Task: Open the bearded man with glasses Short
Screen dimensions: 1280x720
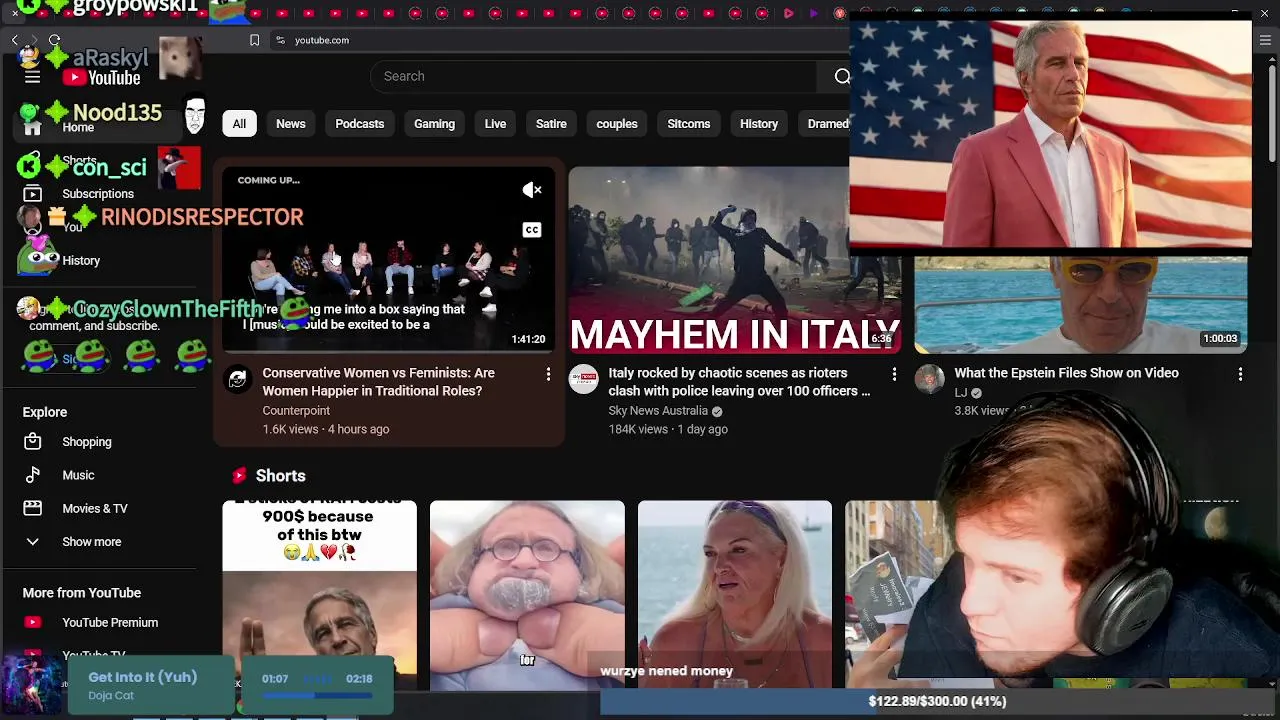Action: 527,594
